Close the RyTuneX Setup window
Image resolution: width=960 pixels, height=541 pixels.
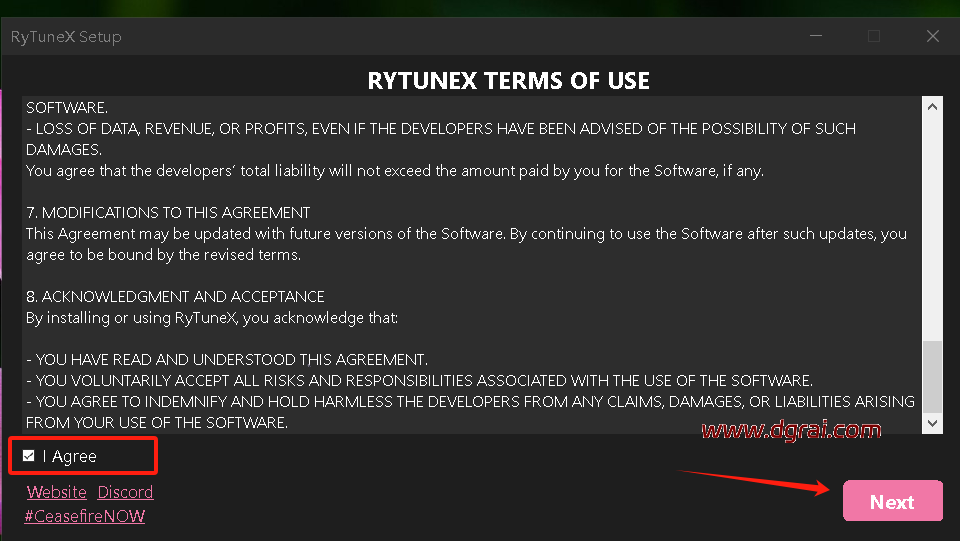pyautogui.click(x=932, y=37)
